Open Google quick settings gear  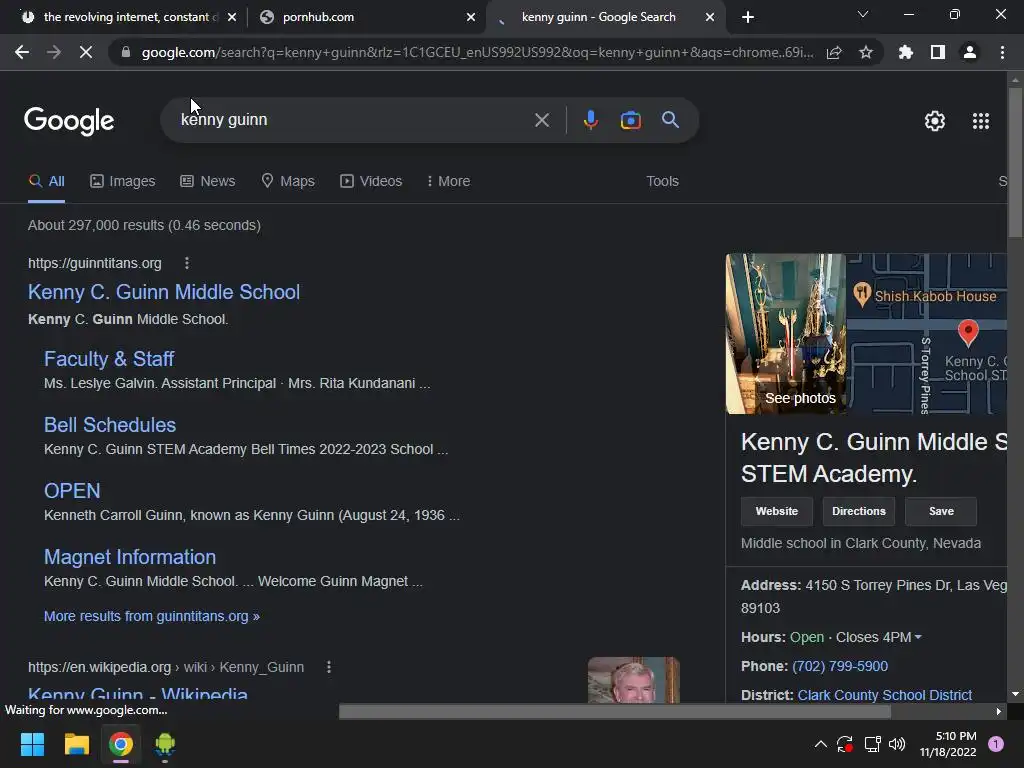click(x=935, y=121)
